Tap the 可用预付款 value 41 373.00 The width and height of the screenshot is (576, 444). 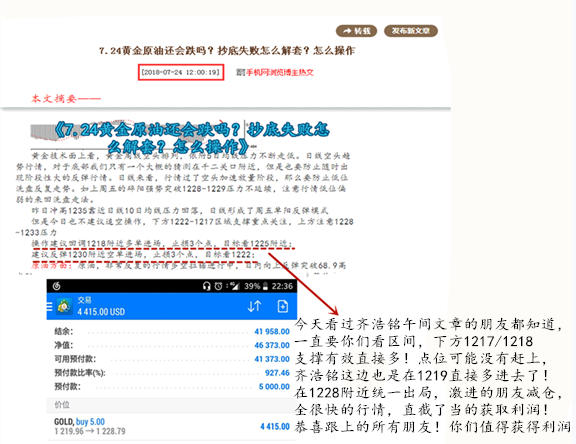[272, 359]
